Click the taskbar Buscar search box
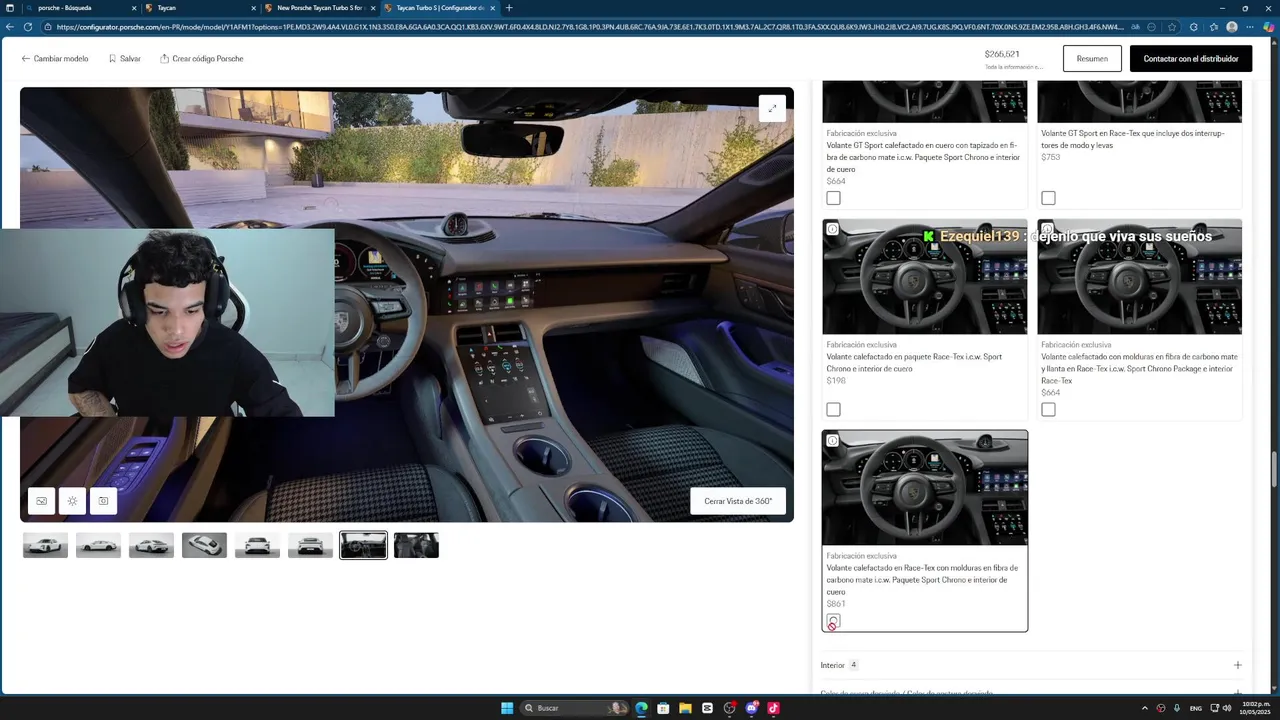The height and width of the screenshot is (720, 1280). click(x=575, y=708)
